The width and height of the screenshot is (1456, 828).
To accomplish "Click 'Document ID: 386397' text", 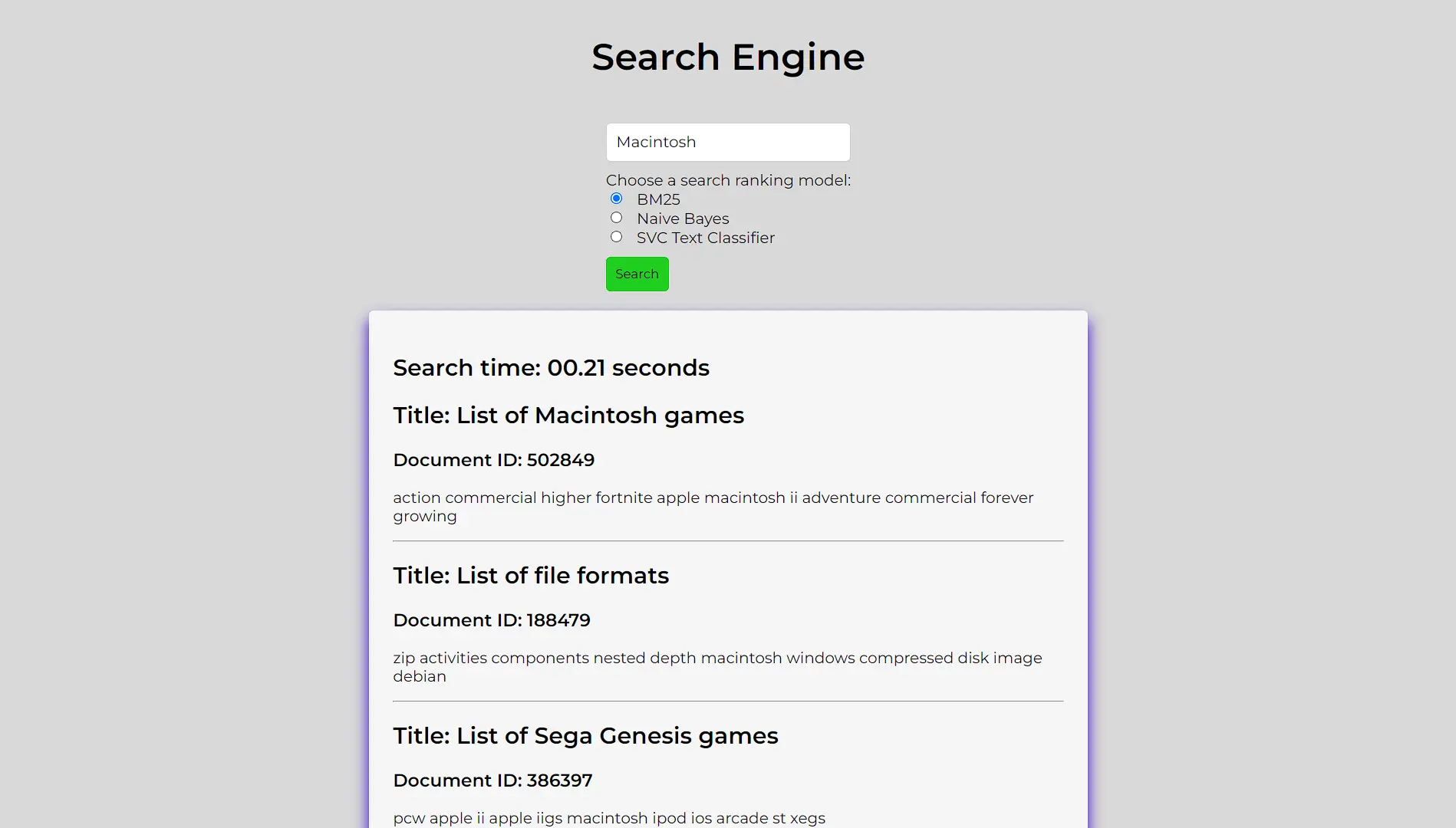I will 492,780.
